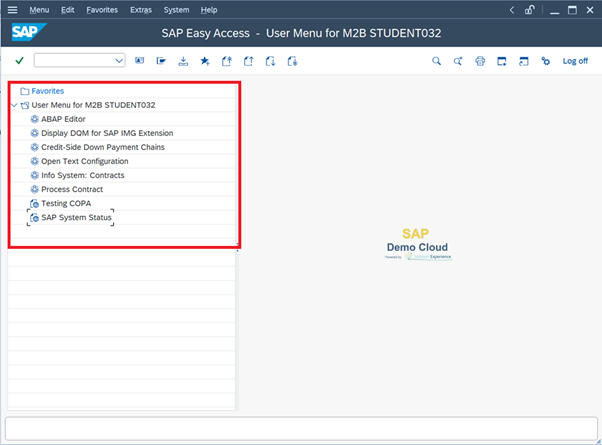The width and height of the screenshot is (602, 445).
Task: Click the Print icon in toolbar
Action: coord(480,61)
